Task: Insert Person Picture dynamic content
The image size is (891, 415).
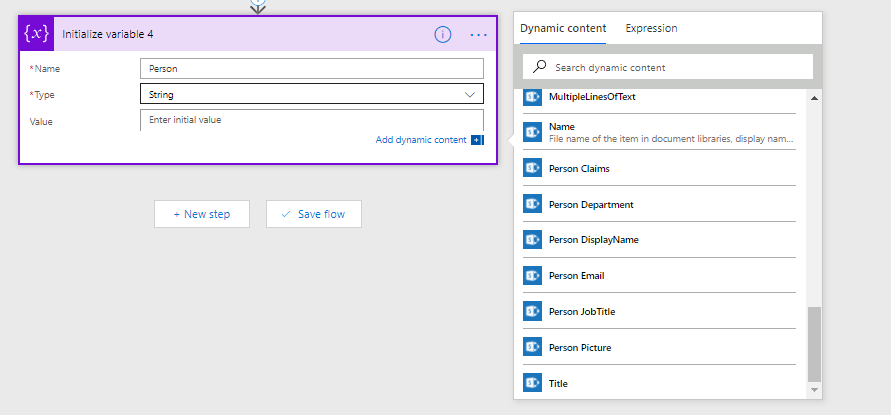Action: pos(660,347)
